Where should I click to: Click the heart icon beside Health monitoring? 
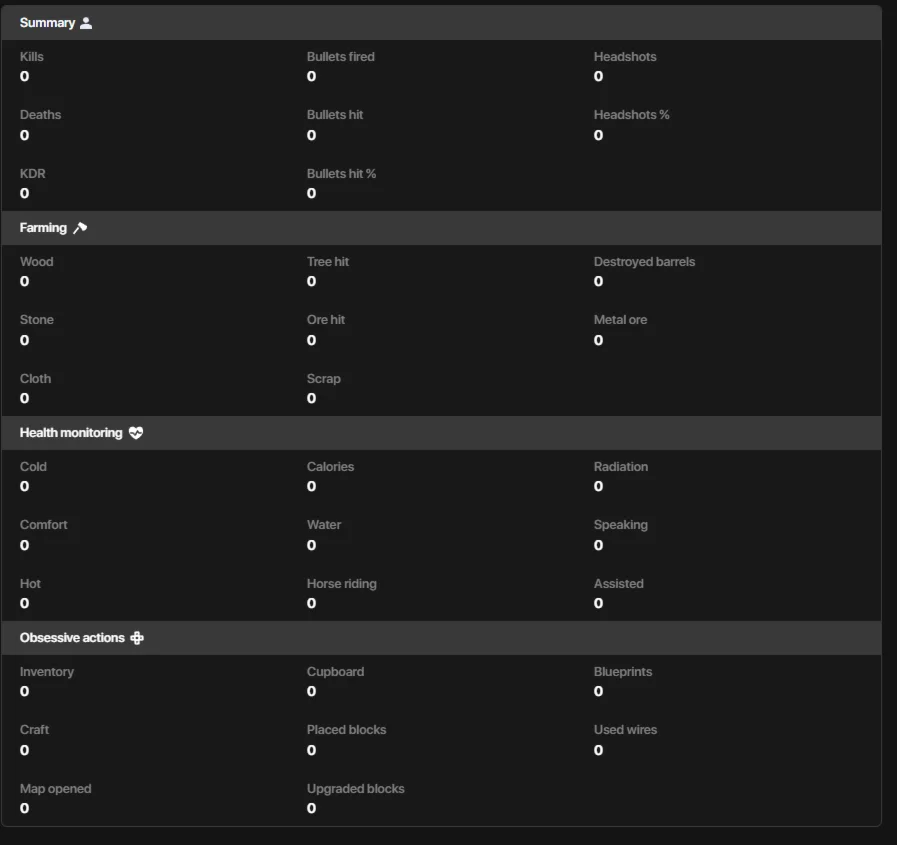(136, 433)
